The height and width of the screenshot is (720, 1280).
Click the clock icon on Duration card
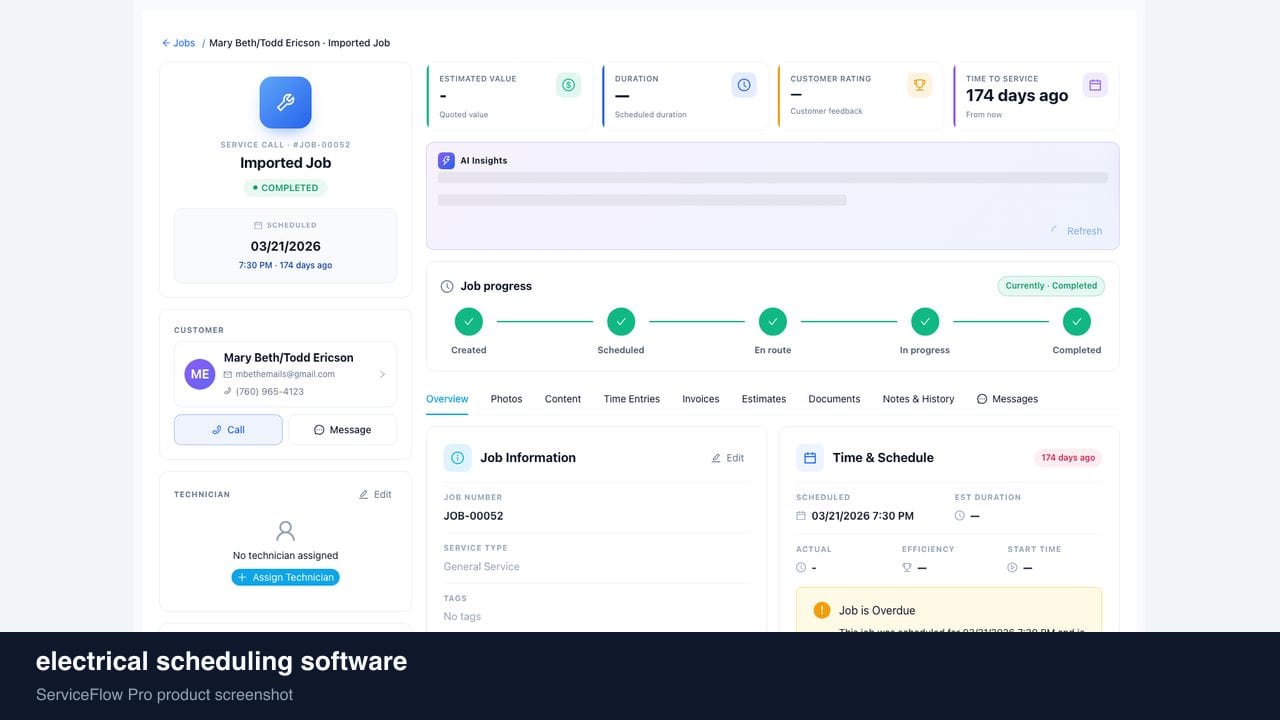(744, 85)
